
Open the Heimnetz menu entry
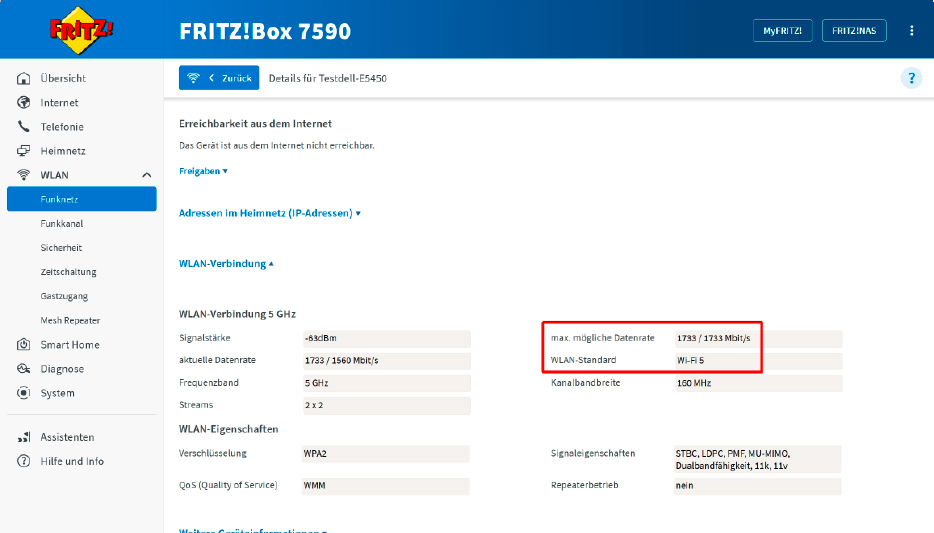point(63,151)
